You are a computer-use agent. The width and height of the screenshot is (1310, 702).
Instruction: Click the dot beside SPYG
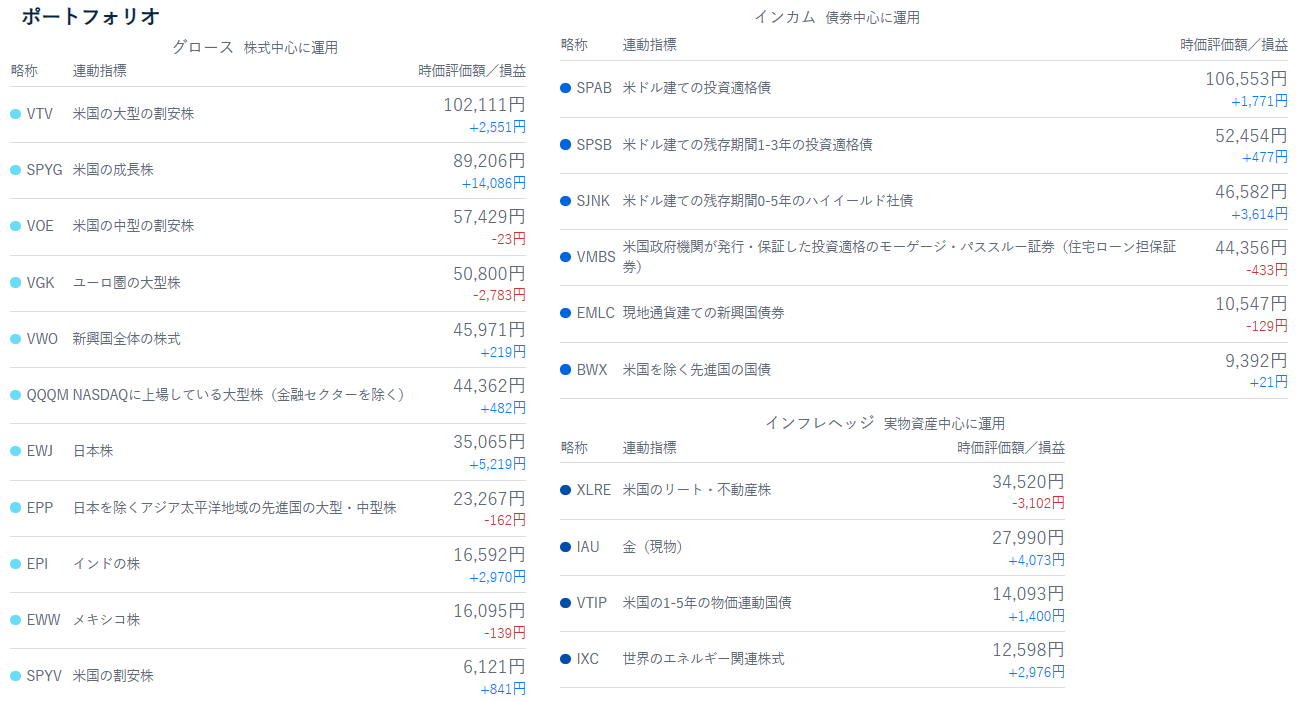(15, 170)
